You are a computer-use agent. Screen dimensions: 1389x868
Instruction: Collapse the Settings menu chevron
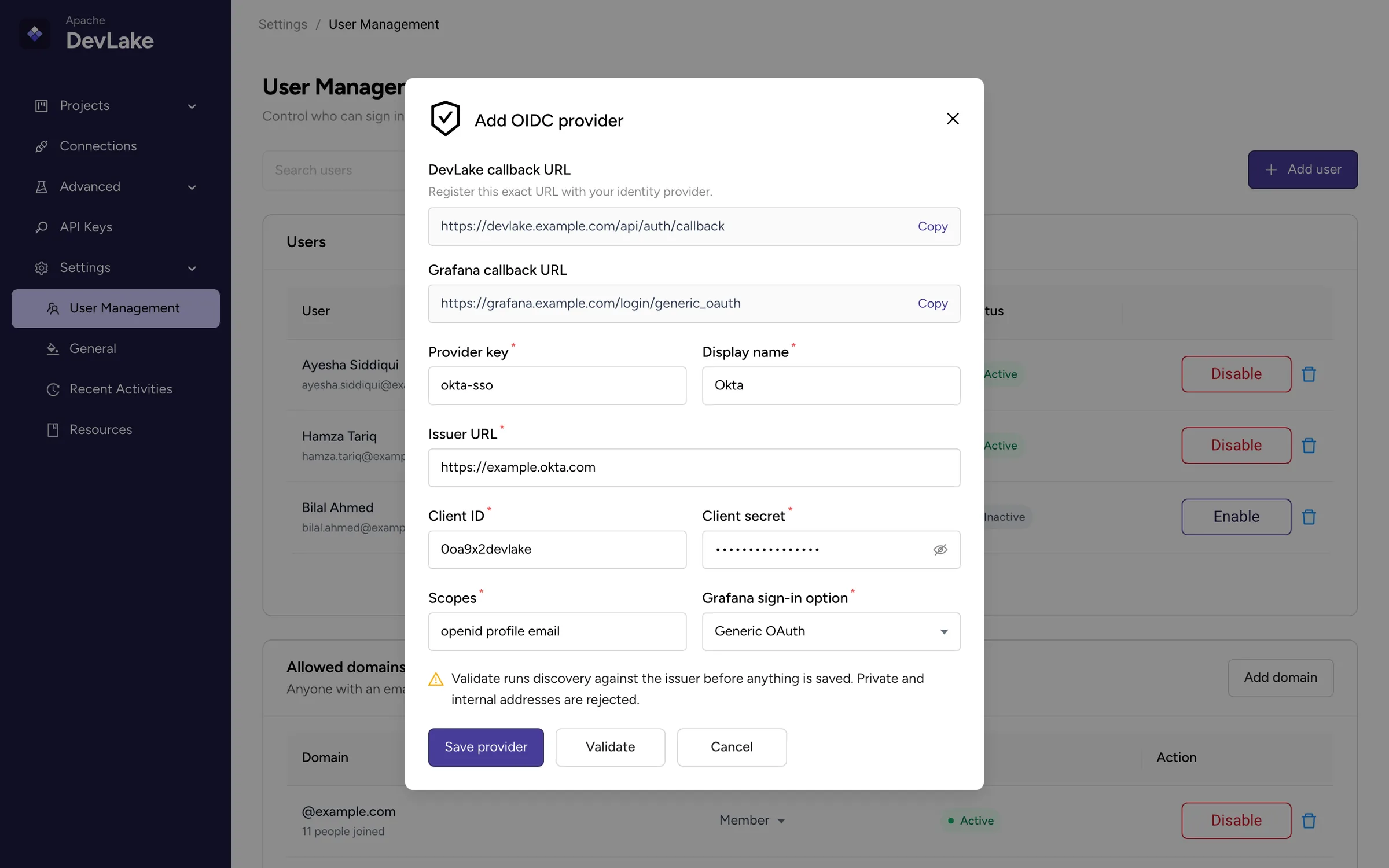[x=192, y=269]
